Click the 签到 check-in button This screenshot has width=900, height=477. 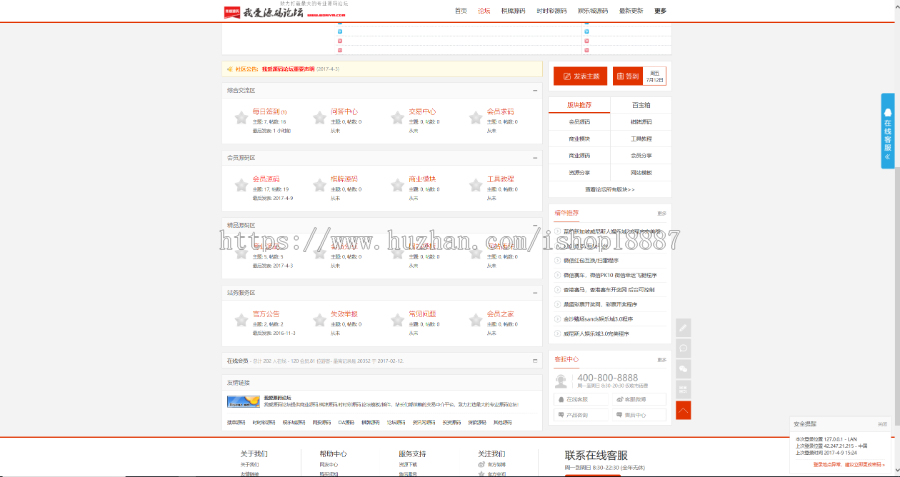click(628, 76)
